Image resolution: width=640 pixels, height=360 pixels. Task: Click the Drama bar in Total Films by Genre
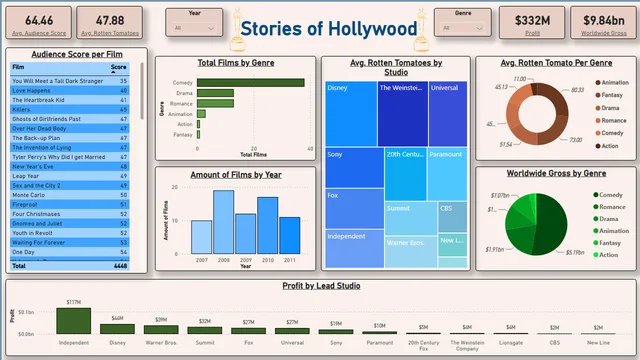point(215,93)
